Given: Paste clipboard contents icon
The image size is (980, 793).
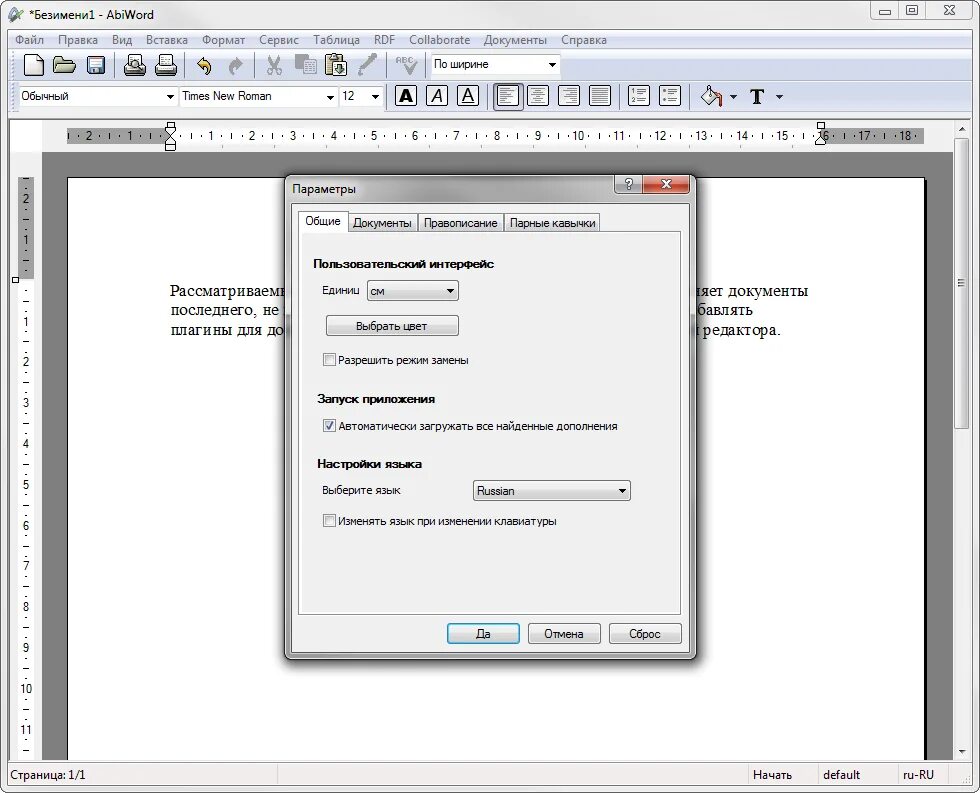Looking at the screenshot, I should [x=336, y=65].
